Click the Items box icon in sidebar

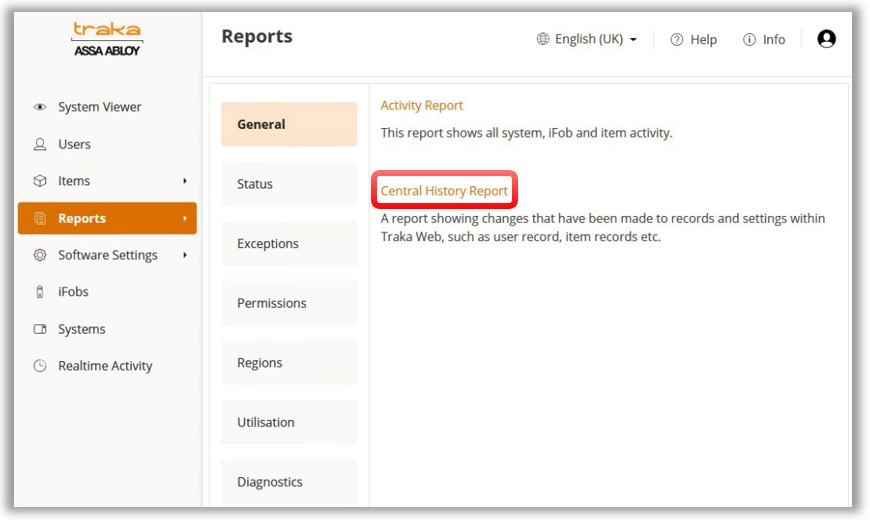click(40, 181)
